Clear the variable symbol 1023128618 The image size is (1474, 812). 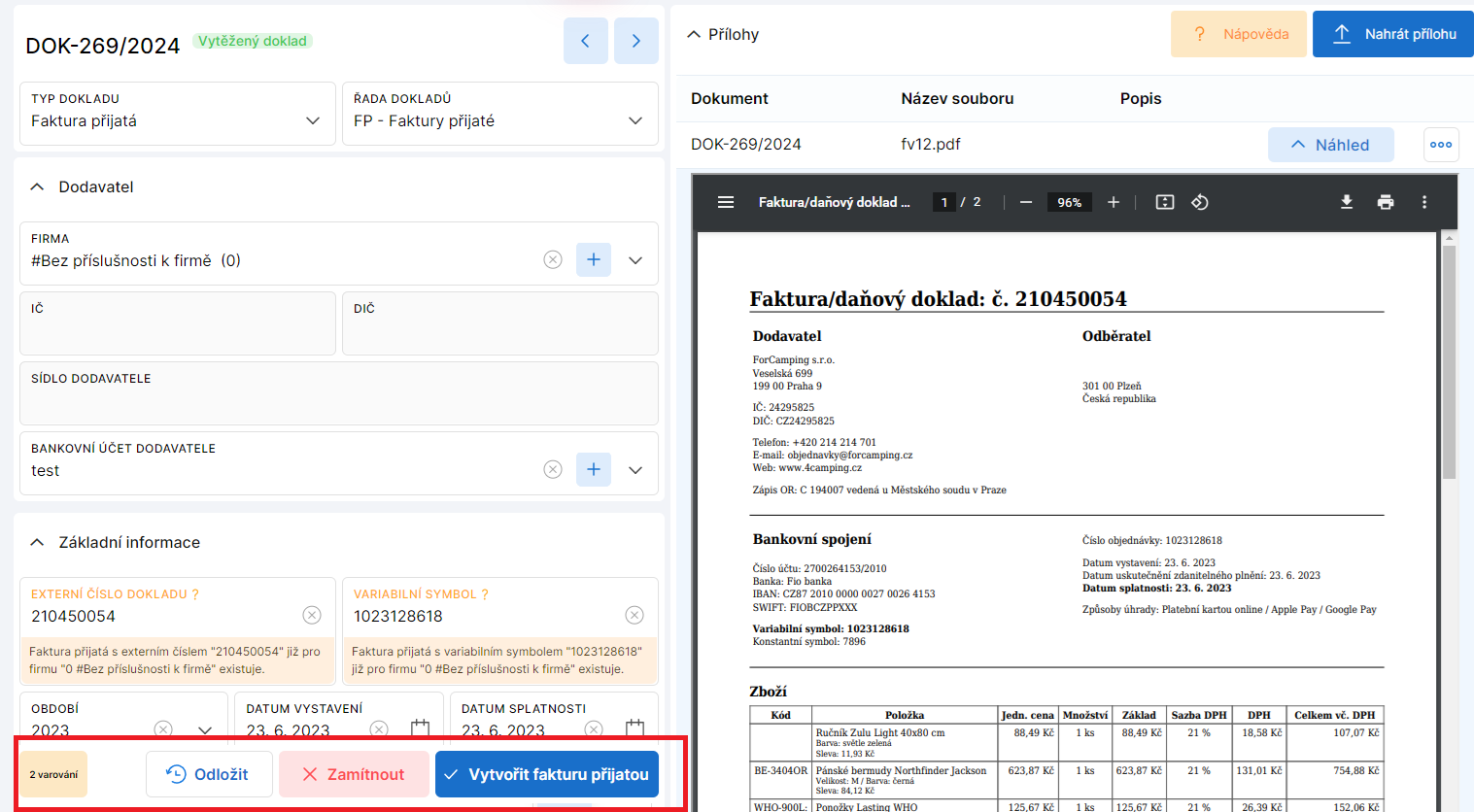(x=634, y=615)
